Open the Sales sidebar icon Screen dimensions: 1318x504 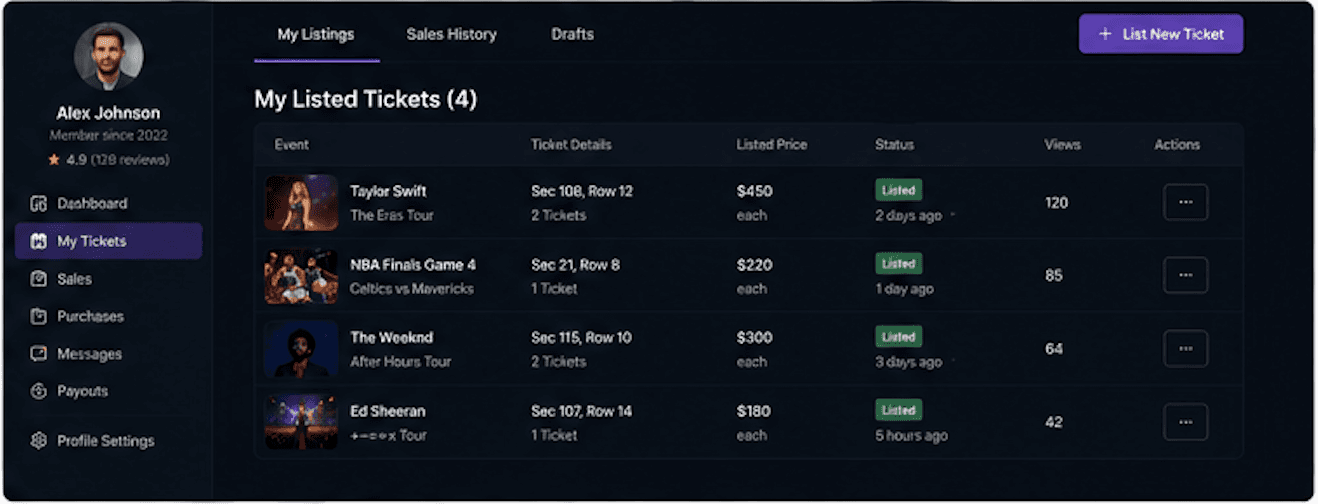click(39, 279)
